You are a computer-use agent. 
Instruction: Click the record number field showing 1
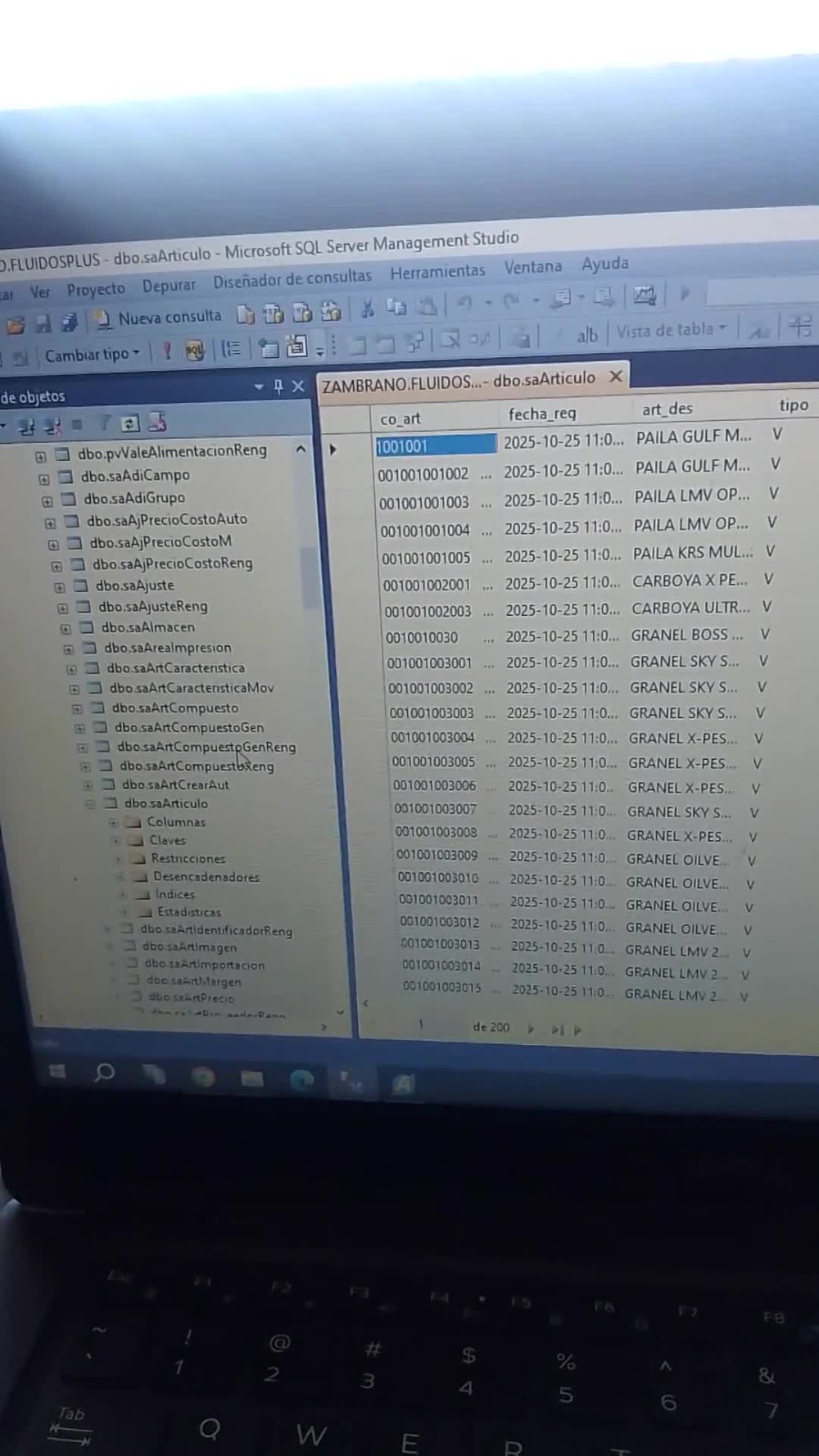[x=420, y=1024]
